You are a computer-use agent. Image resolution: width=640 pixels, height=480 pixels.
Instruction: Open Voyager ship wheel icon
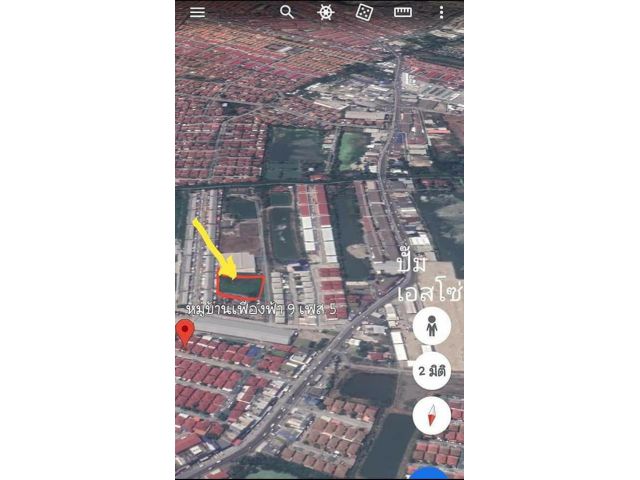pos(326,12)
